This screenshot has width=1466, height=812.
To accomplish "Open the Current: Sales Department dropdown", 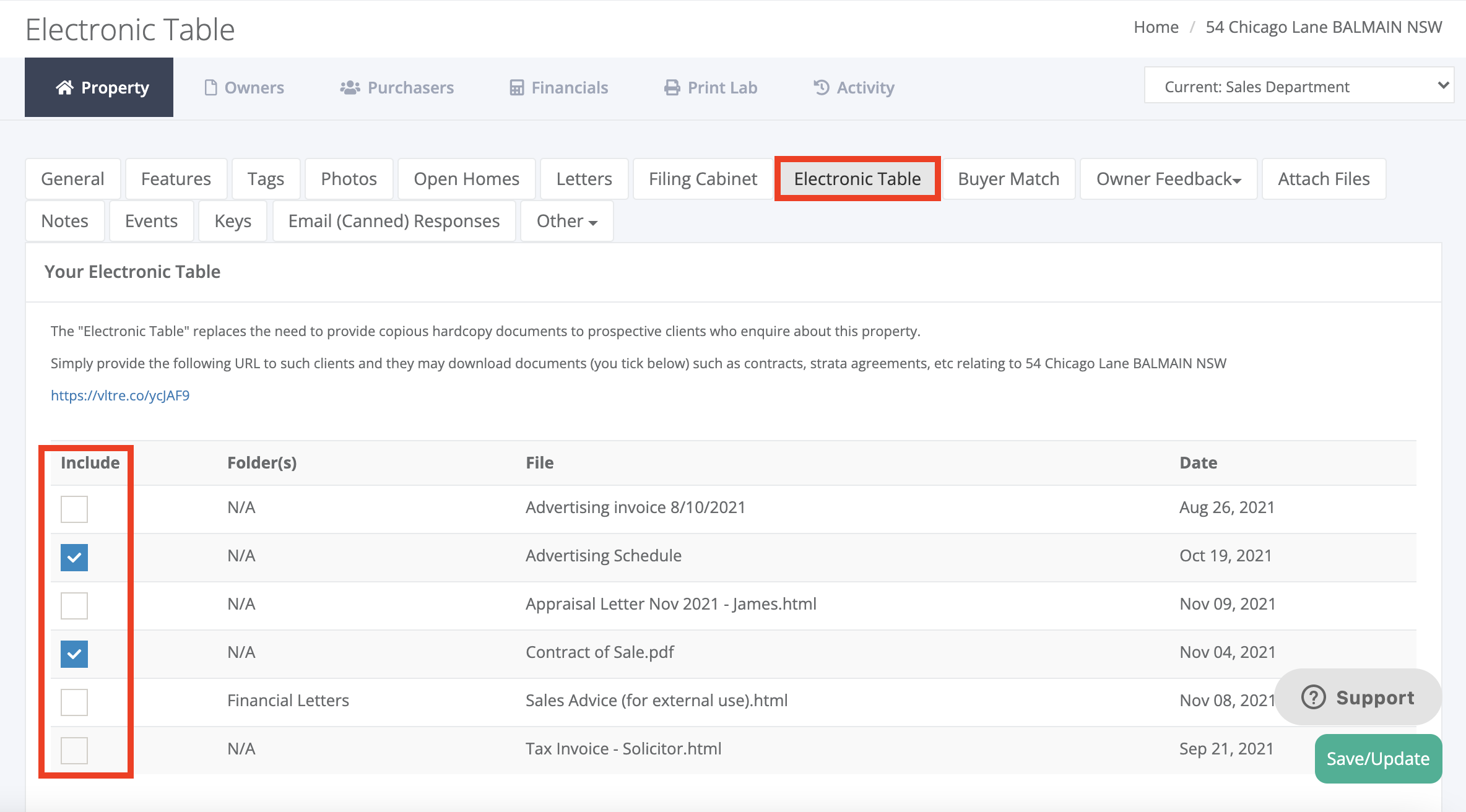I will [x=1299, y=85].
